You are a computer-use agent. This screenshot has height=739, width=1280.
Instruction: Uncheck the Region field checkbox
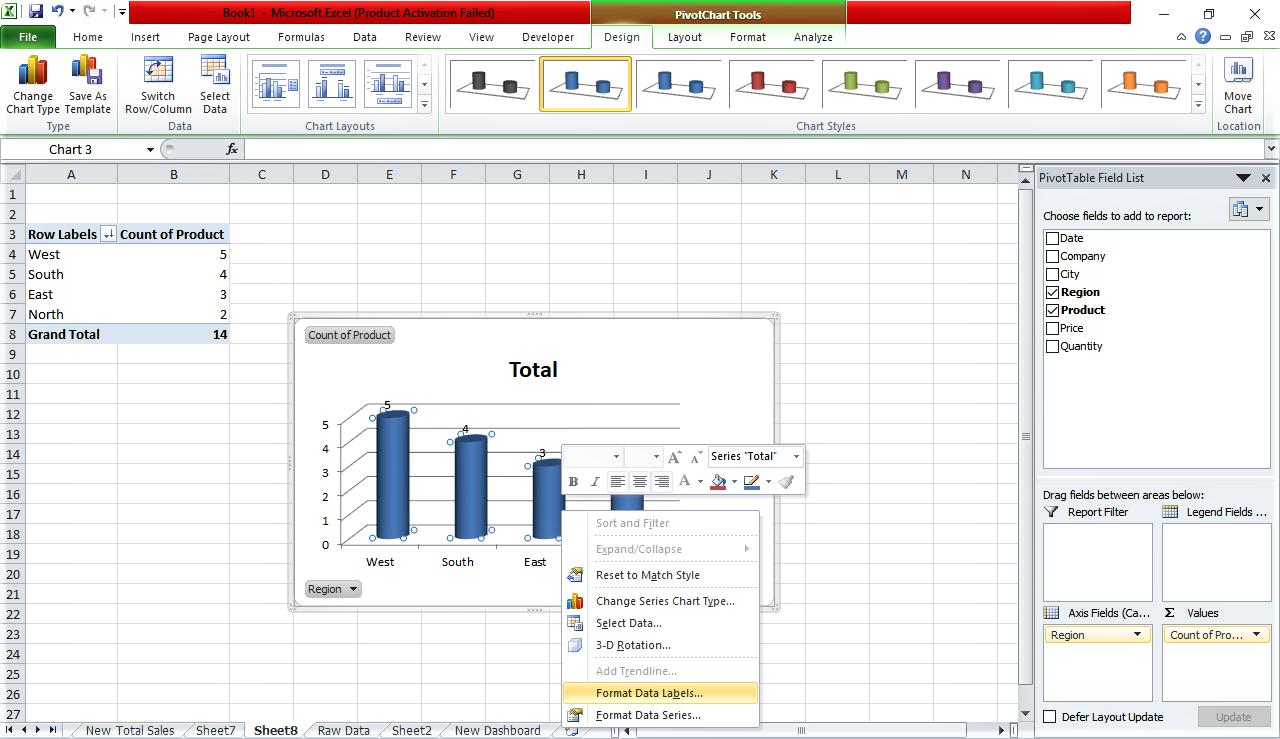tap(1052, 292)
